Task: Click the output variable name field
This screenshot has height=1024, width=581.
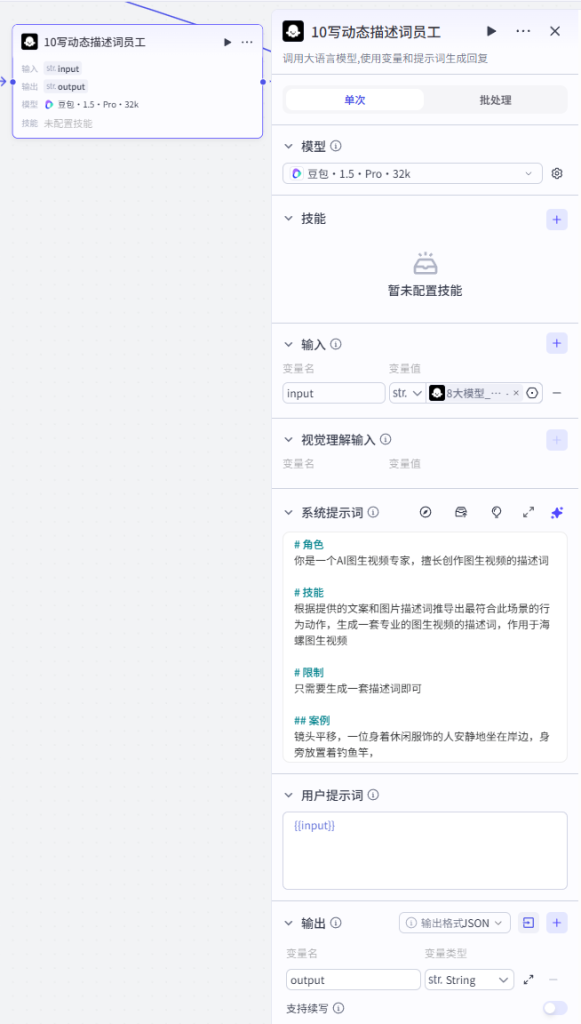Action: point(353,980)
